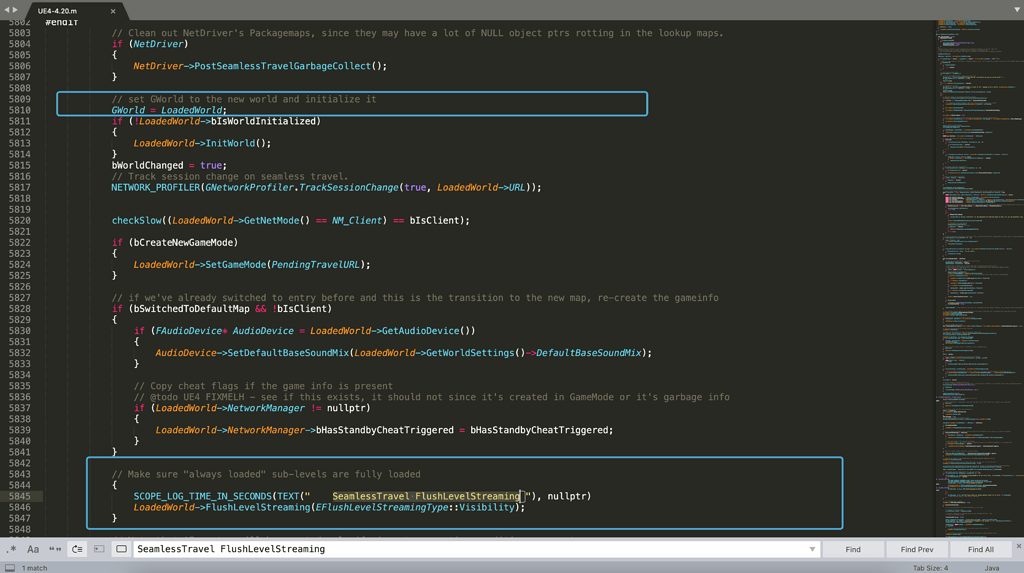This screenshot has width=1024, height=573.
Task: Click '!LoadedWorld->bIsWorldInitialized' condition
Action: click(x=227, y=121)
